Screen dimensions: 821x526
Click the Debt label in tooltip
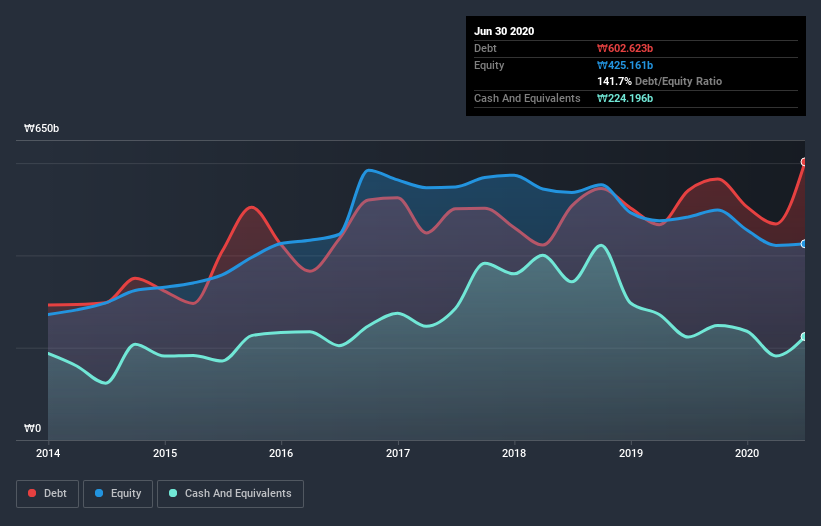coord(485,48)
